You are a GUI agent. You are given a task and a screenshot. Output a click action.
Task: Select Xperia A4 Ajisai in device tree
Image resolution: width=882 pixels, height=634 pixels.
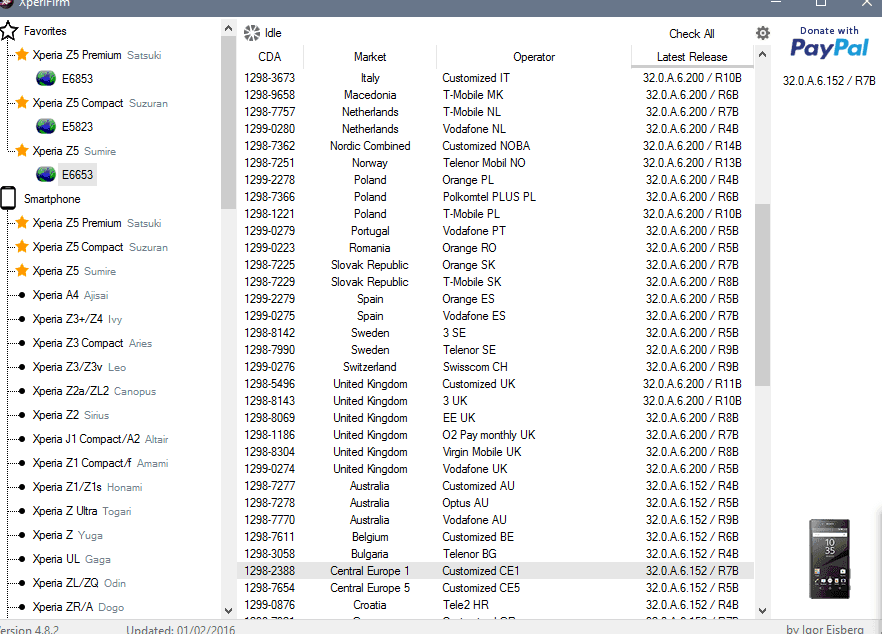(70, 295)
